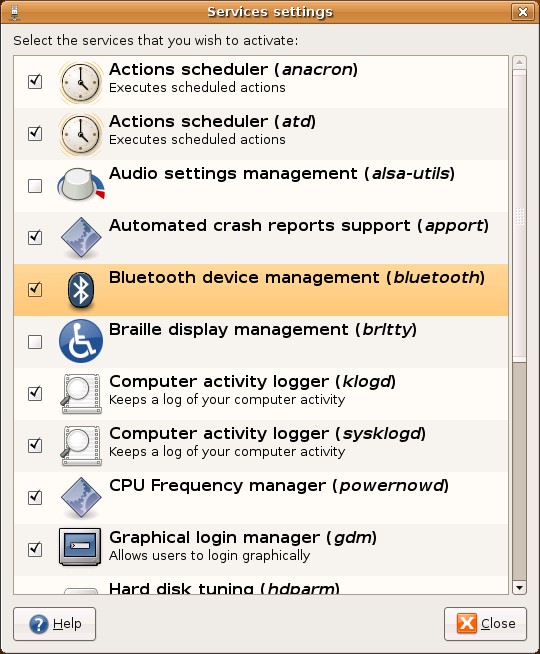This screenshot has width=540, height=654.
Task: Open the Help button
Action: (x=55, y=624)
